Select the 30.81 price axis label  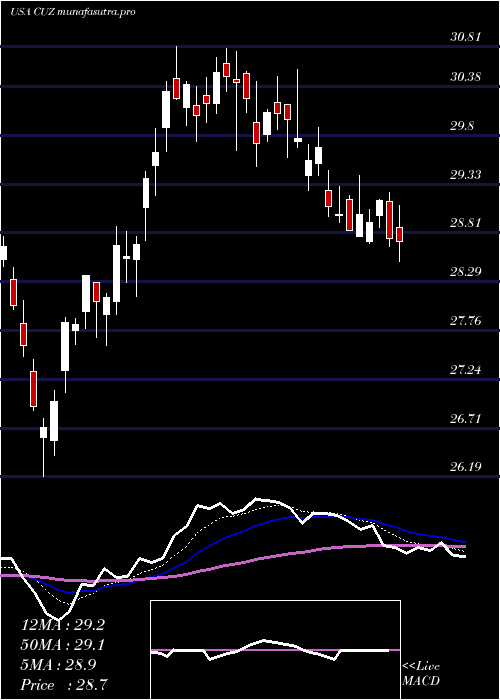pos(465,37)
